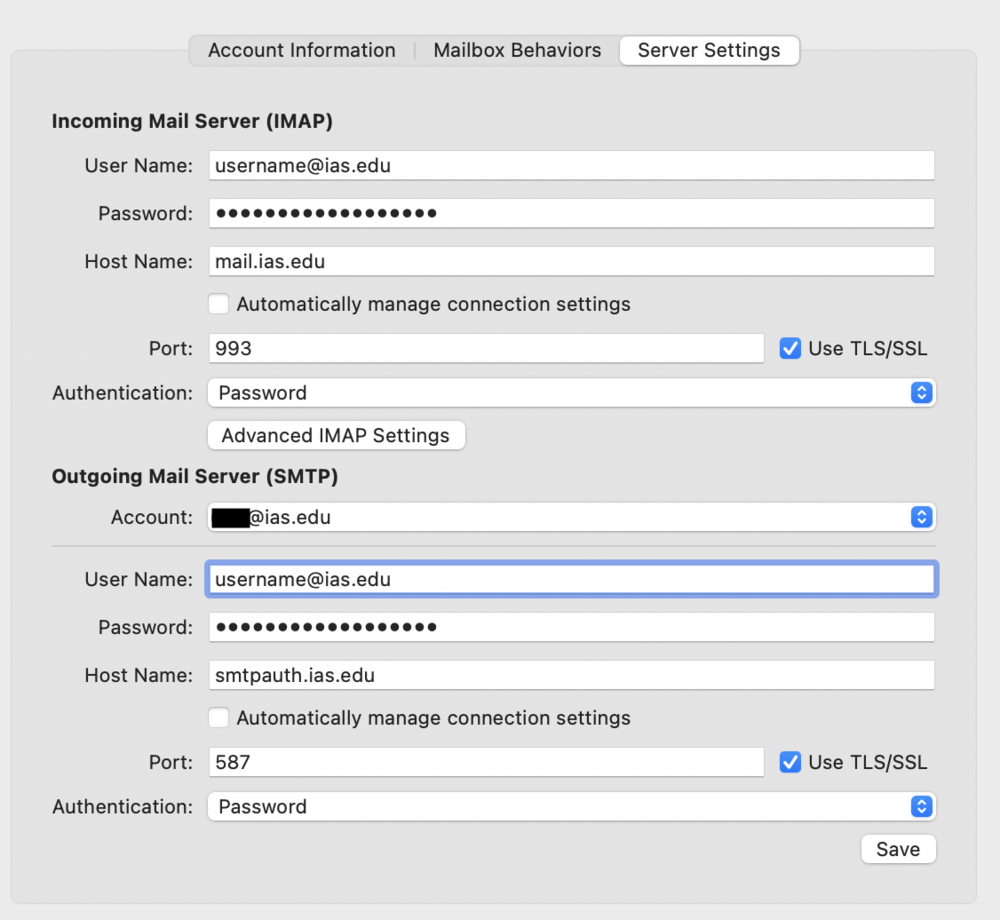Open the Mailbox Behaviors tab
Screen dimensions: 1000x920
coord(517,50)
